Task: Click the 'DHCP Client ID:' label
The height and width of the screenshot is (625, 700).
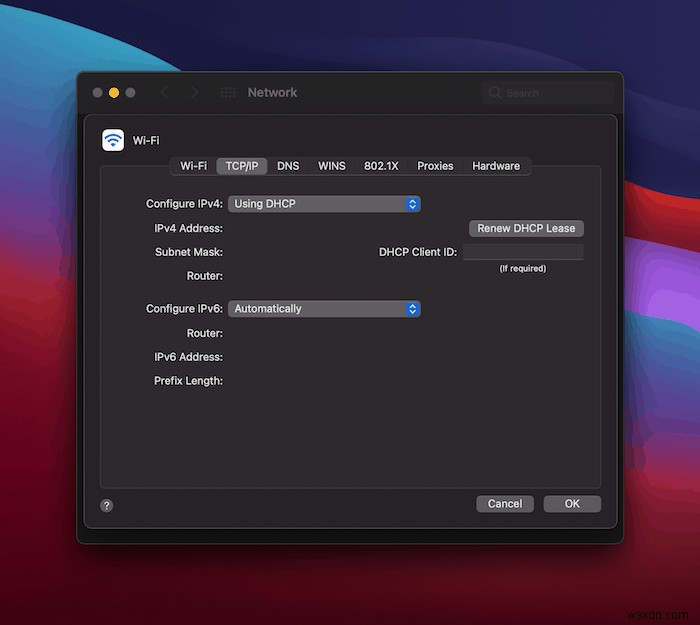Action: pyautogui.click(x=418, y=252)
